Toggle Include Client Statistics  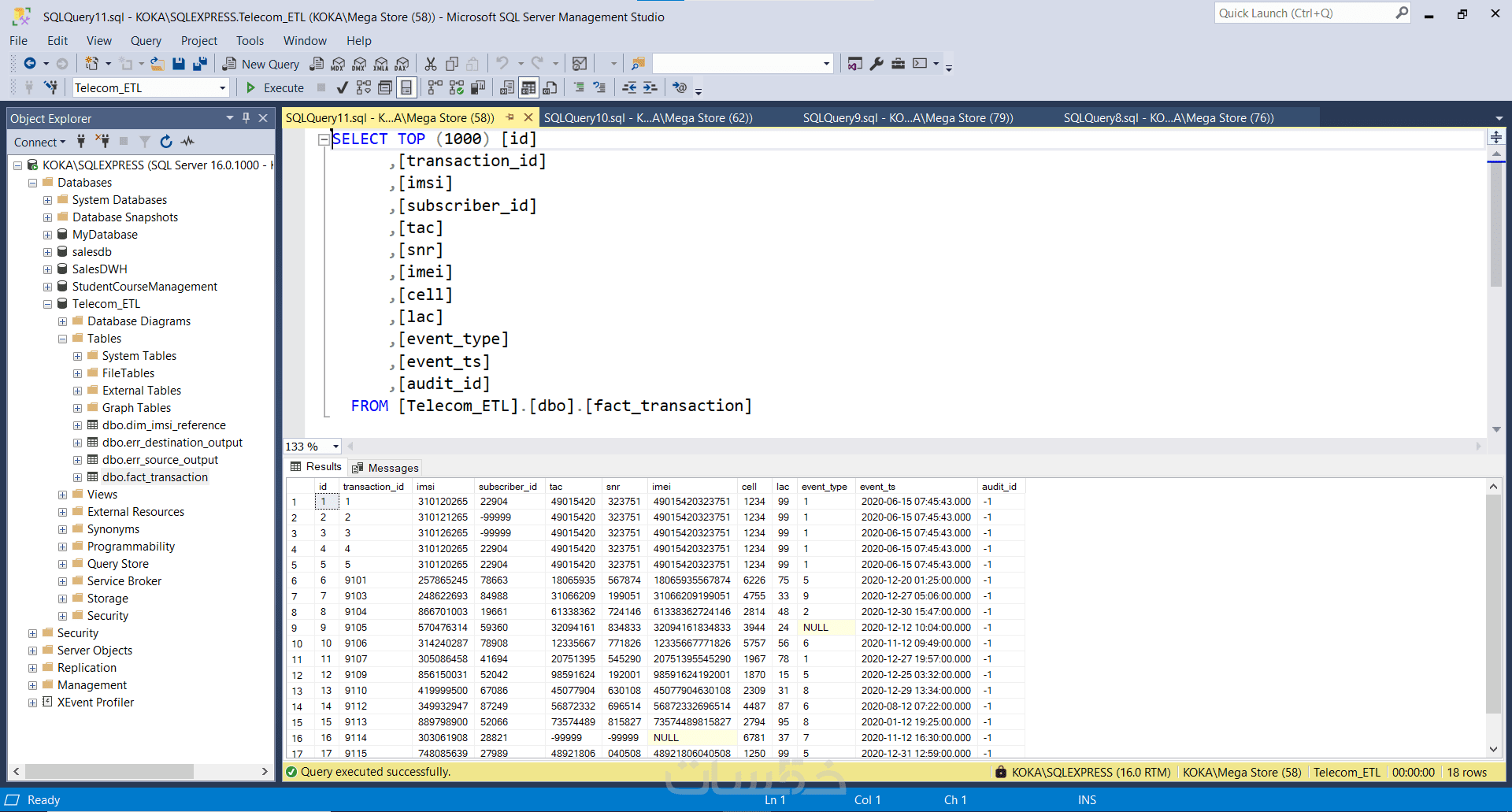(x=477, y=87)
